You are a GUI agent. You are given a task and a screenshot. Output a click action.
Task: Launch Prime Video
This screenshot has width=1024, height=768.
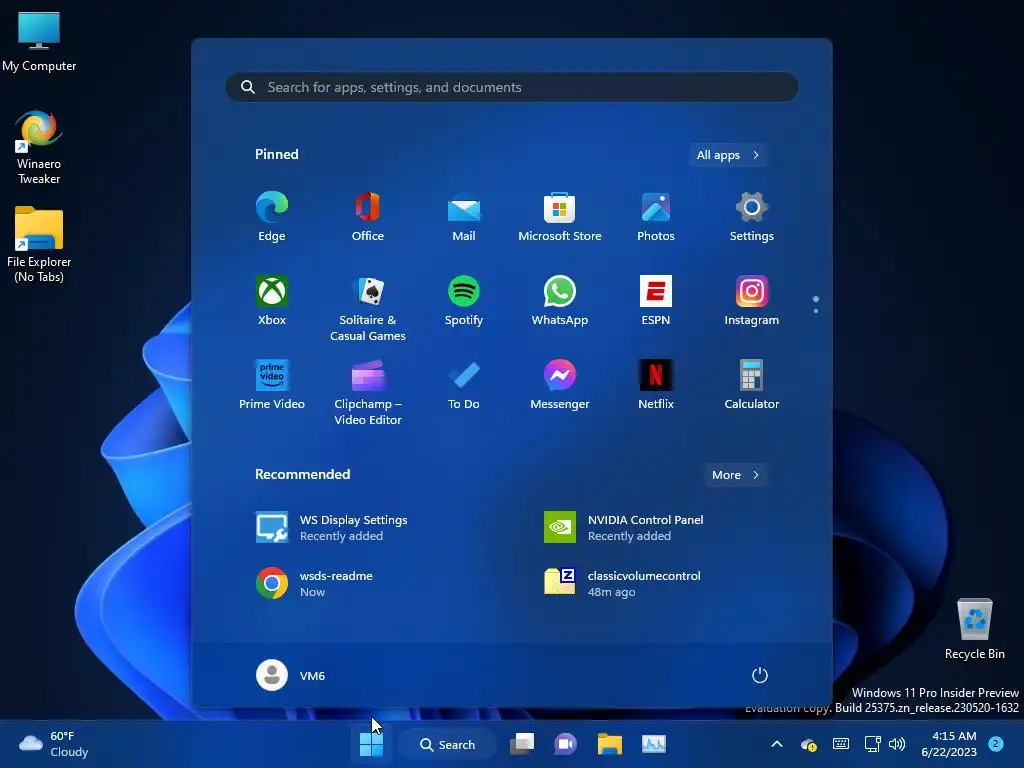coord(272,385)
